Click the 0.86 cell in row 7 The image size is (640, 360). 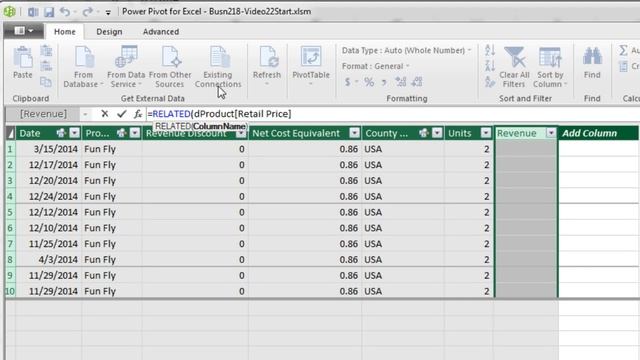click(305, 244)
